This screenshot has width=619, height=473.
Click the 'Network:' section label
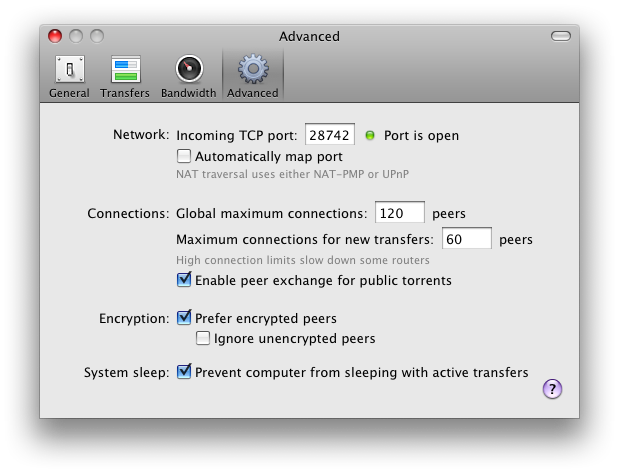141,135
